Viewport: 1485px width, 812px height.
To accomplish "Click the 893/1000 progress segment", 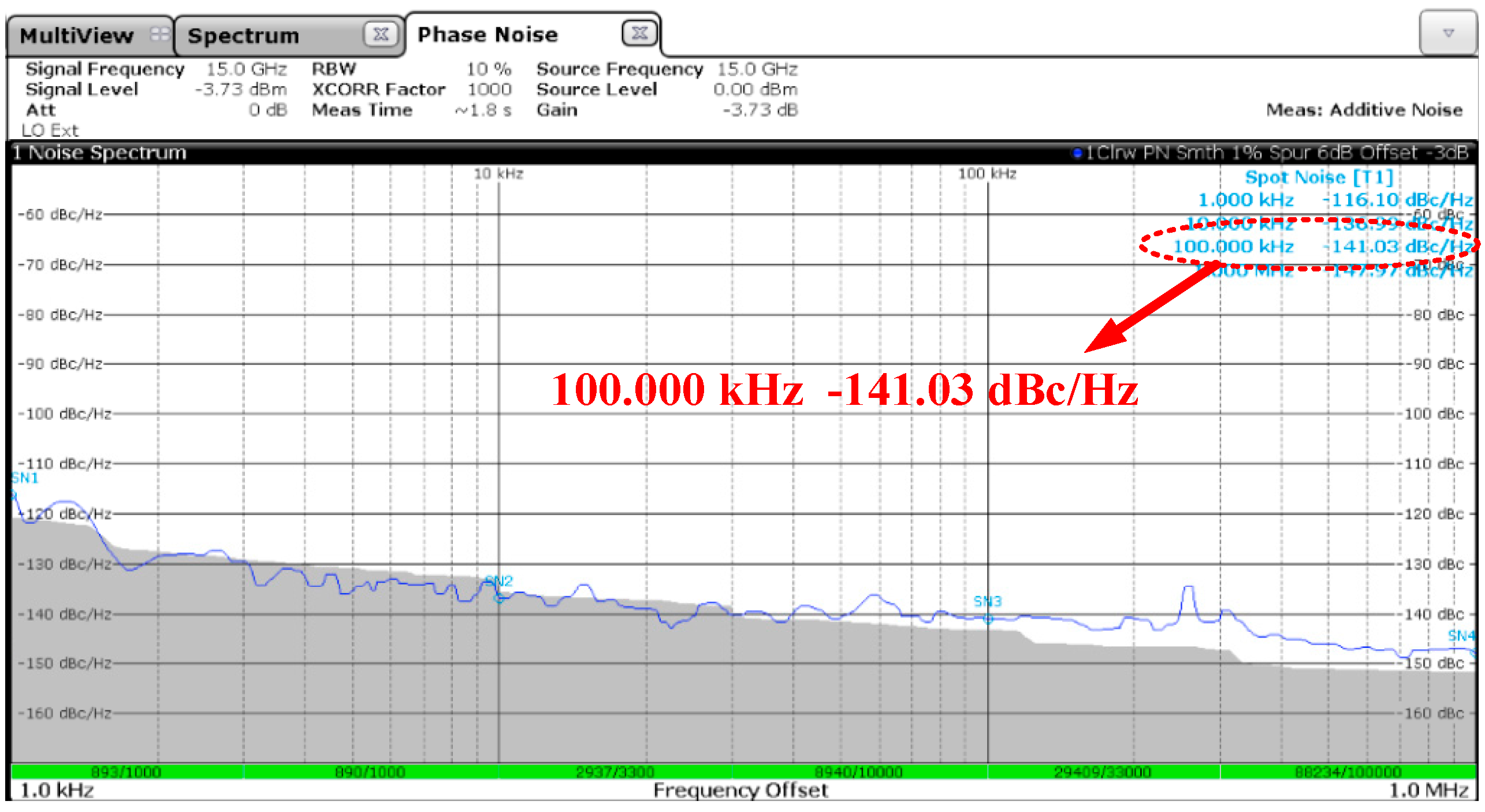I will point(127,772).
